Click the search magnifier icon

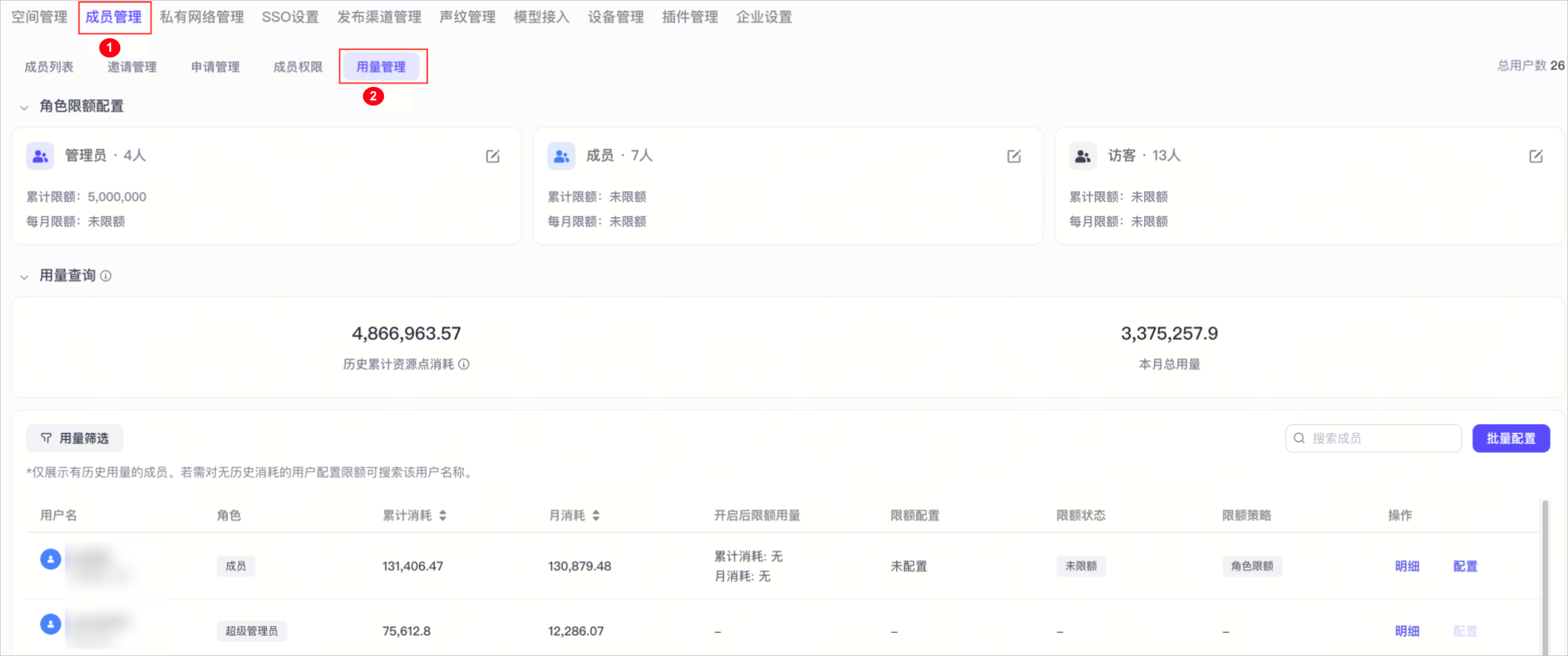click(1299, 438)
